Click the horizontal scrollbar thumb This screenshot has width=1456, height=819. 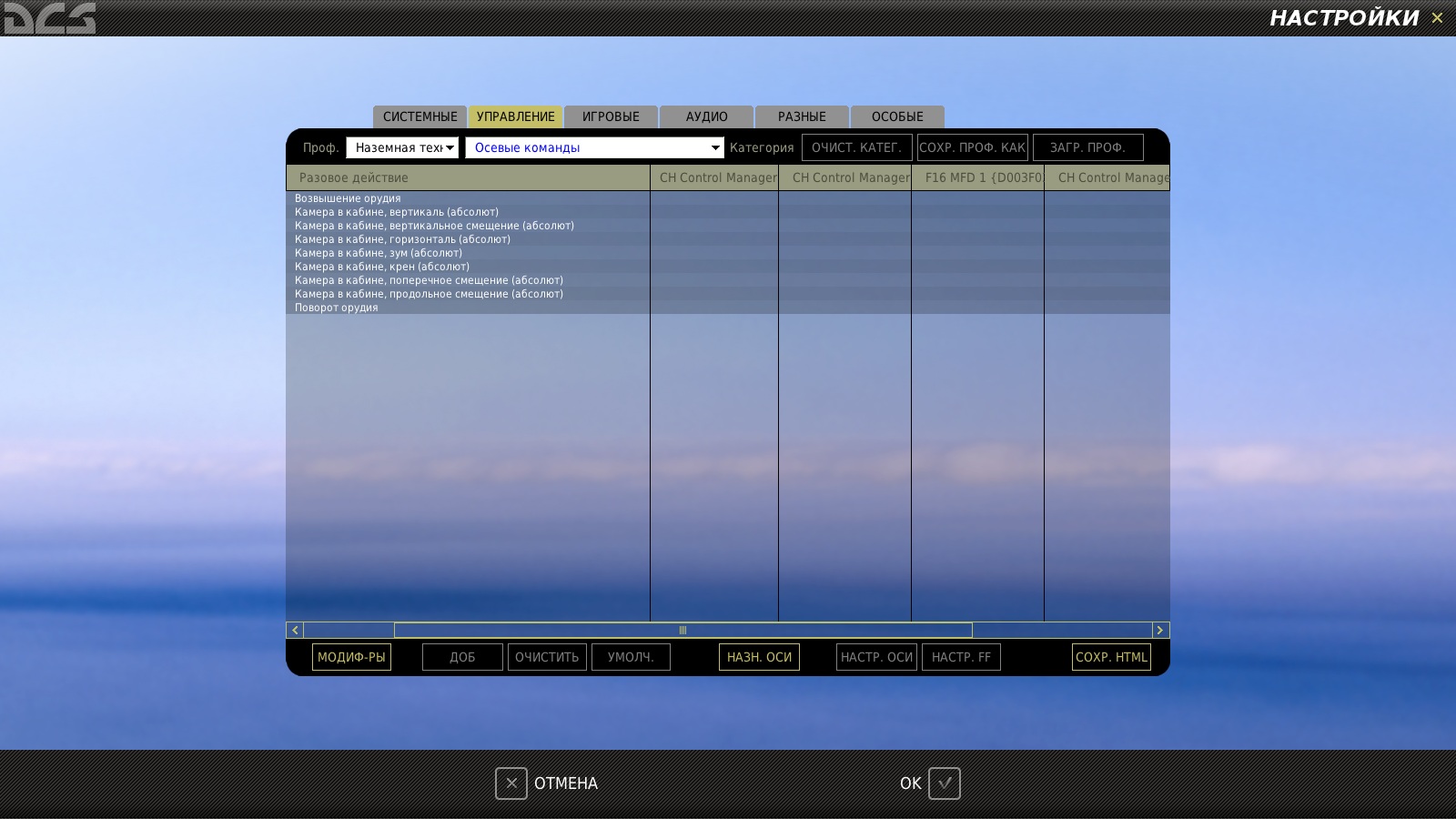pyautogui.click(x=682, y=630)
